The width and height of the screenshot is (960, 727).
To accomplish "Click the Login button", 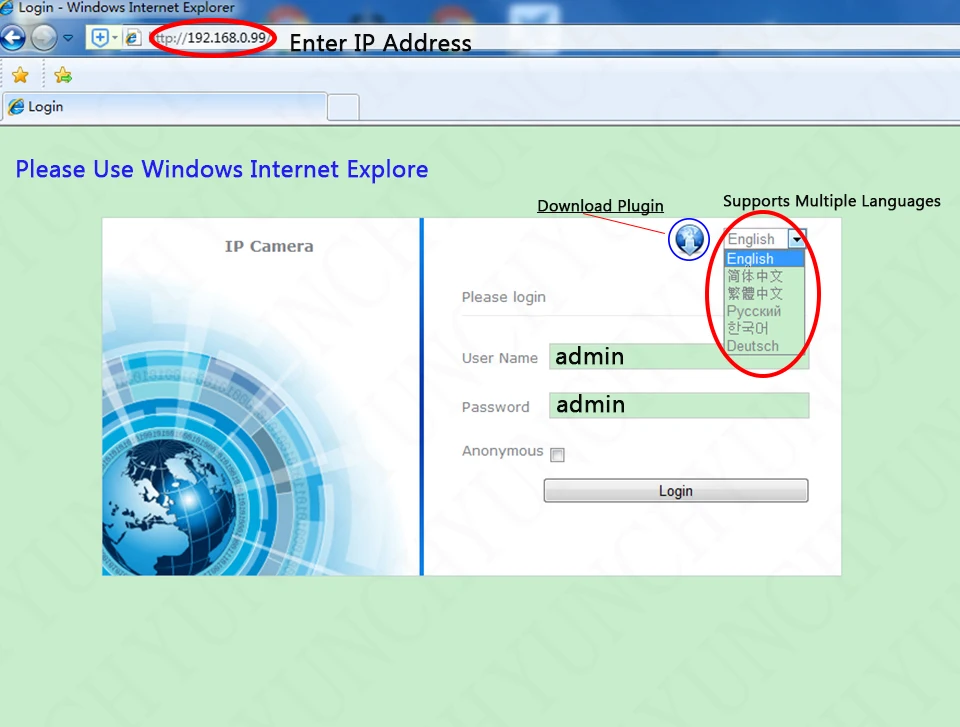I will point(676,491).
